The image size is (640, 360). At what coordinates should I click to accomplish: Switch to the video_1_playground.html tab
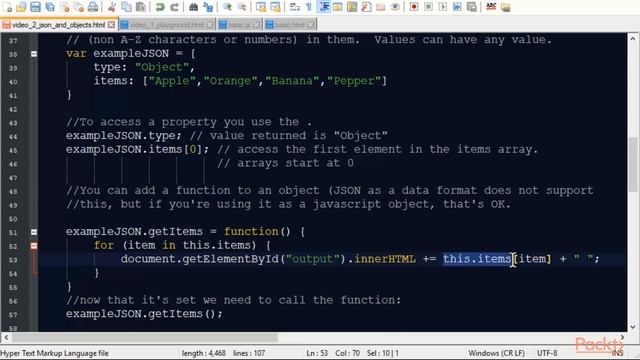pos(167,25)
